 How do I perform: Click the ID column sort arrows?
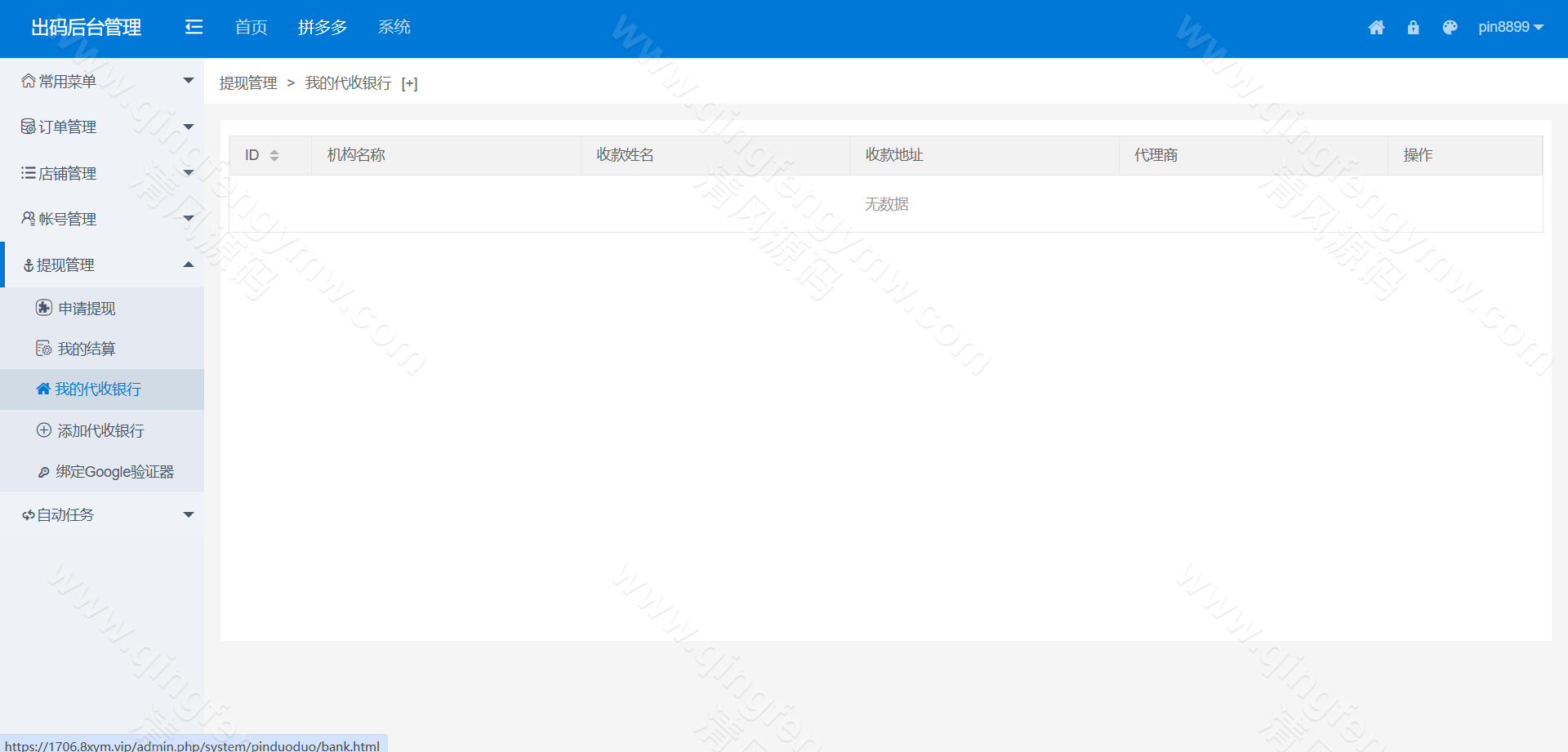pos(274,155)
